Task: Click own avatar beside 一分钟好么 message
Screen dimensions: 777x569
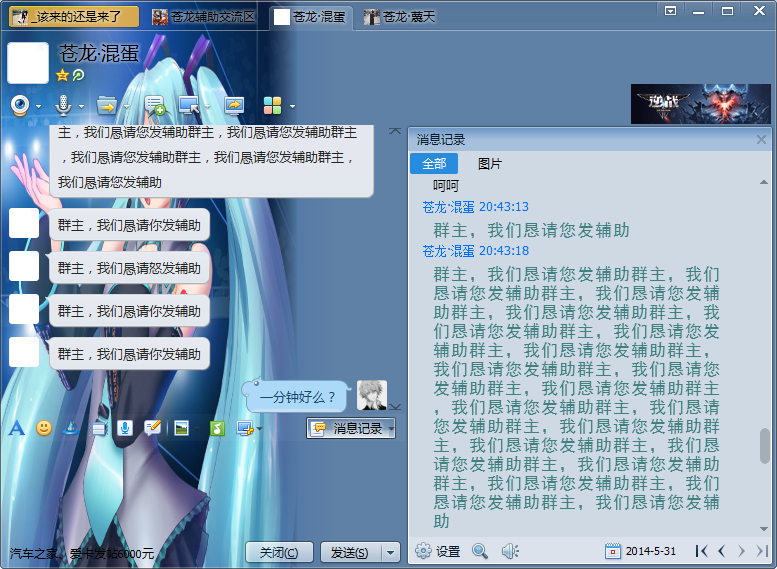Action: pos(372,395)
